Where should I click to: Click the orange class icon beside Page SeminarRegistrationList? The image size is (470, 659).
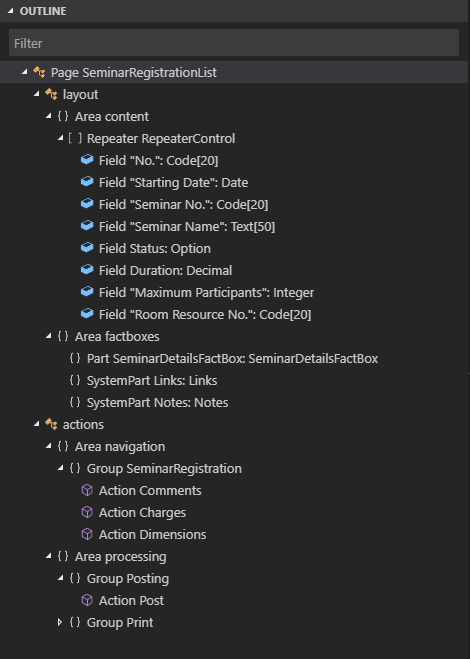point(39,72)
